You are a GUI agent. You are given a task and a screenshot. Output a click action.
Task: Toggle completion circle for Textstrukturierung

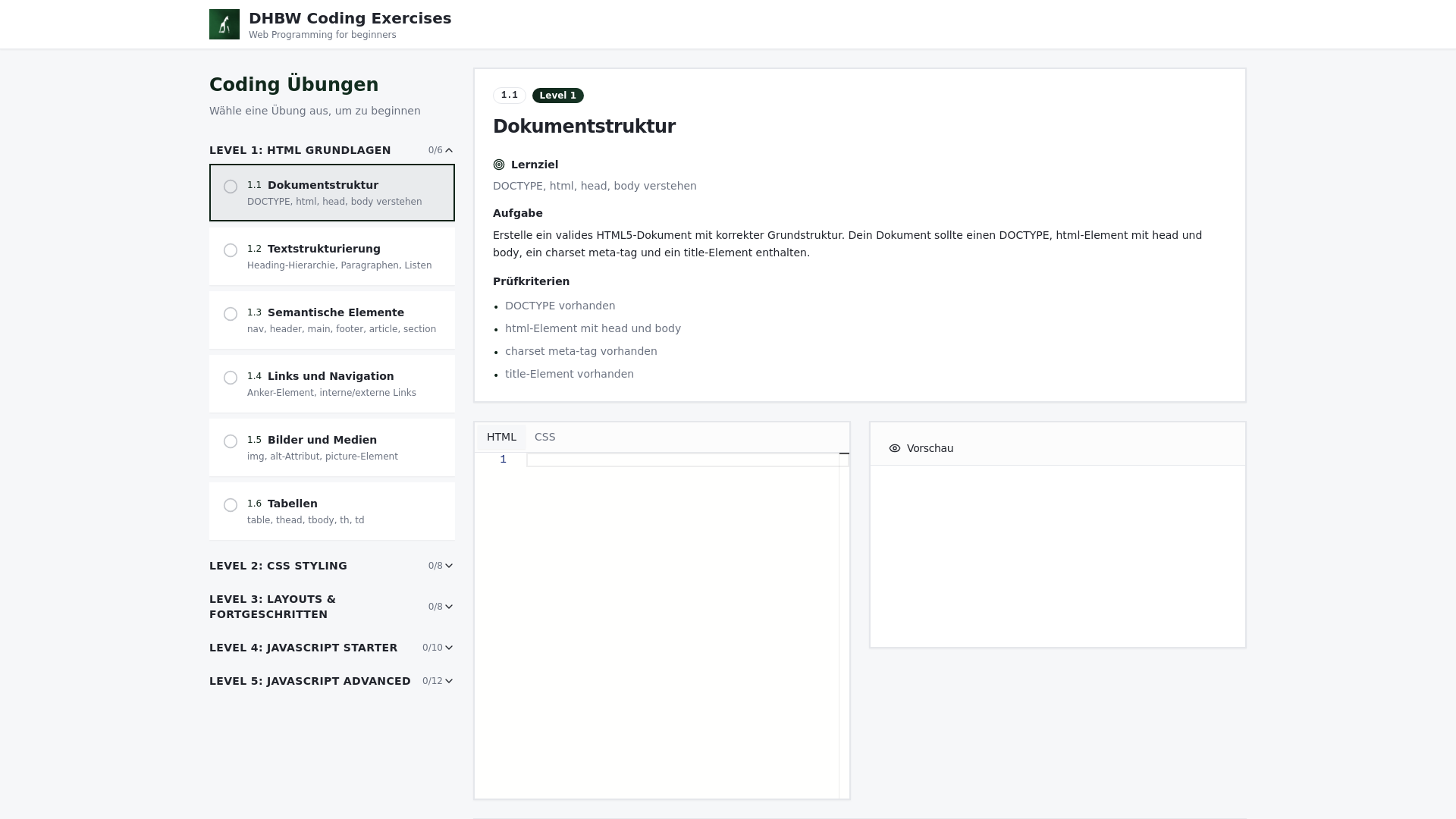tap(231, 250)
